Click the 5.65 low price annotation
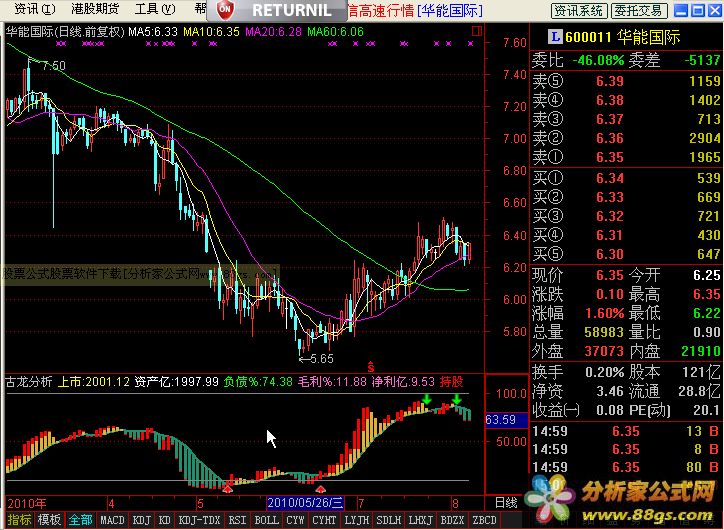 click(x=316, y=359)
